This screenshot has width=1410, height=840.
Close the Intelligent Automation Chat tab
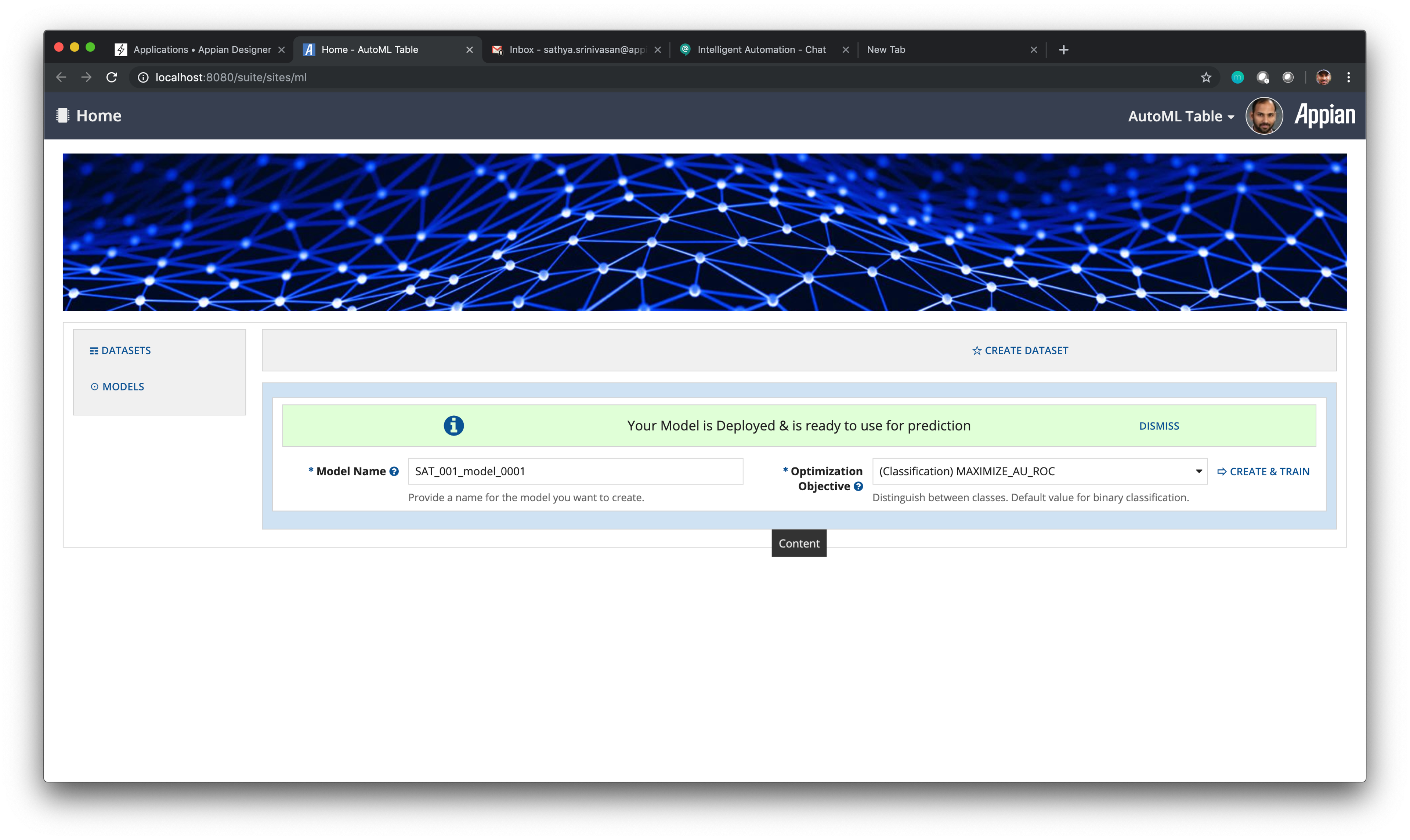(x=845, y=50)
